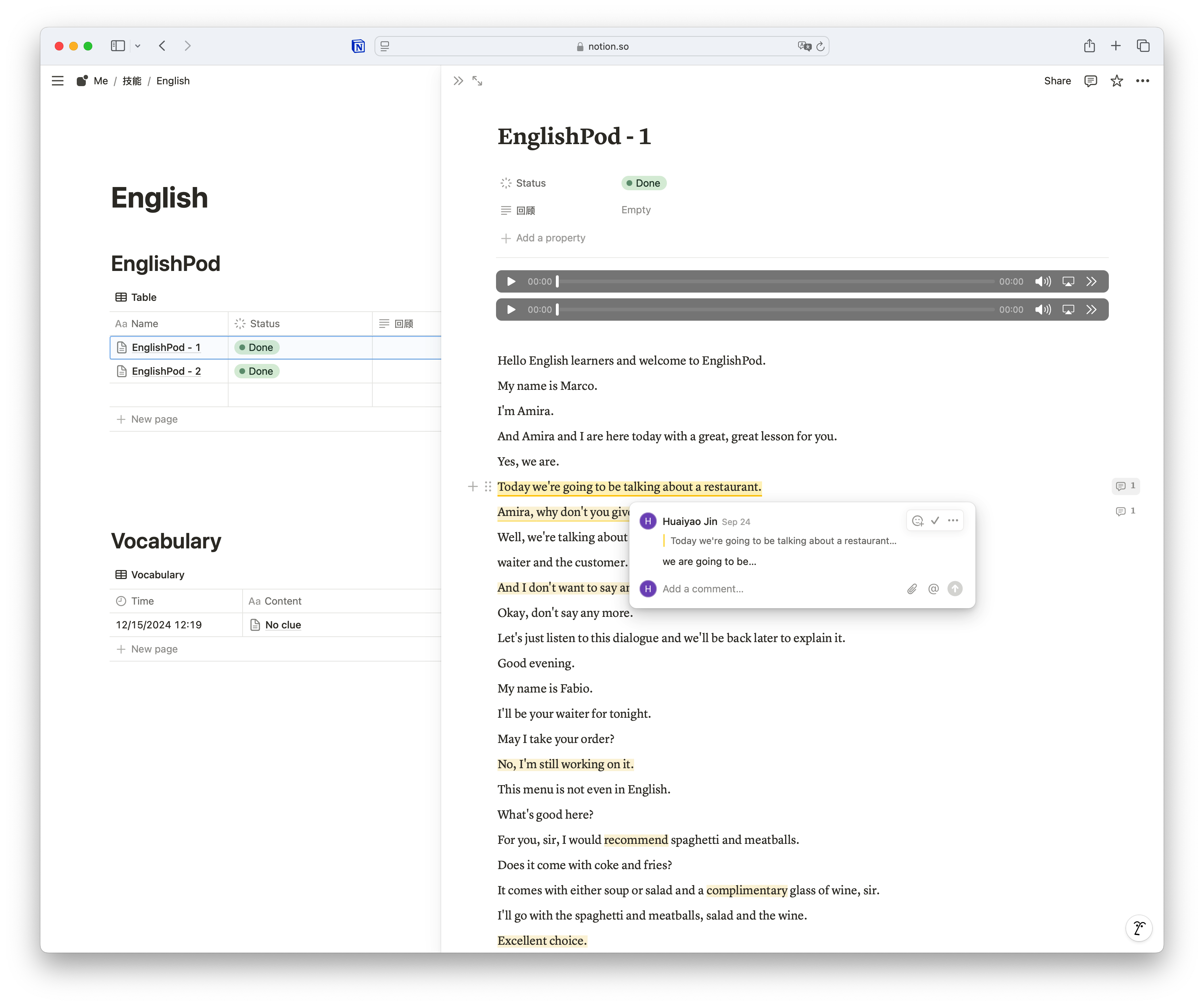1204x1006 pixels.
Task: Edit the empty 回顾 property value
Action: point(636,210)
